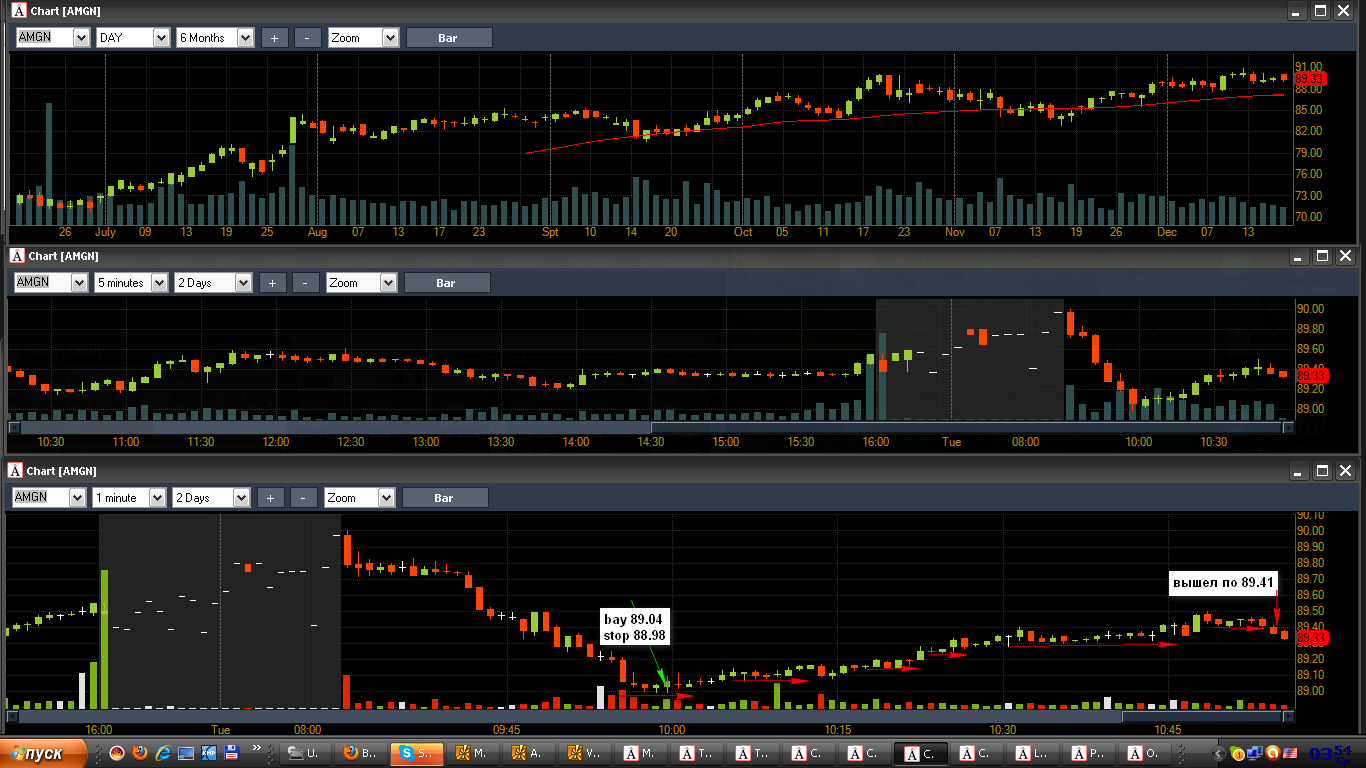Open the AMGN symbol dropdown in middle chart
Image resolution: width=1366 pixels, height=768 pixels.
[x=51, y=283]
